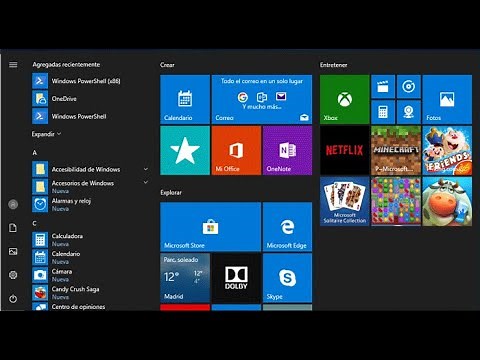
Task: Open the webcam small tile
Action: [x=409, y=112]
